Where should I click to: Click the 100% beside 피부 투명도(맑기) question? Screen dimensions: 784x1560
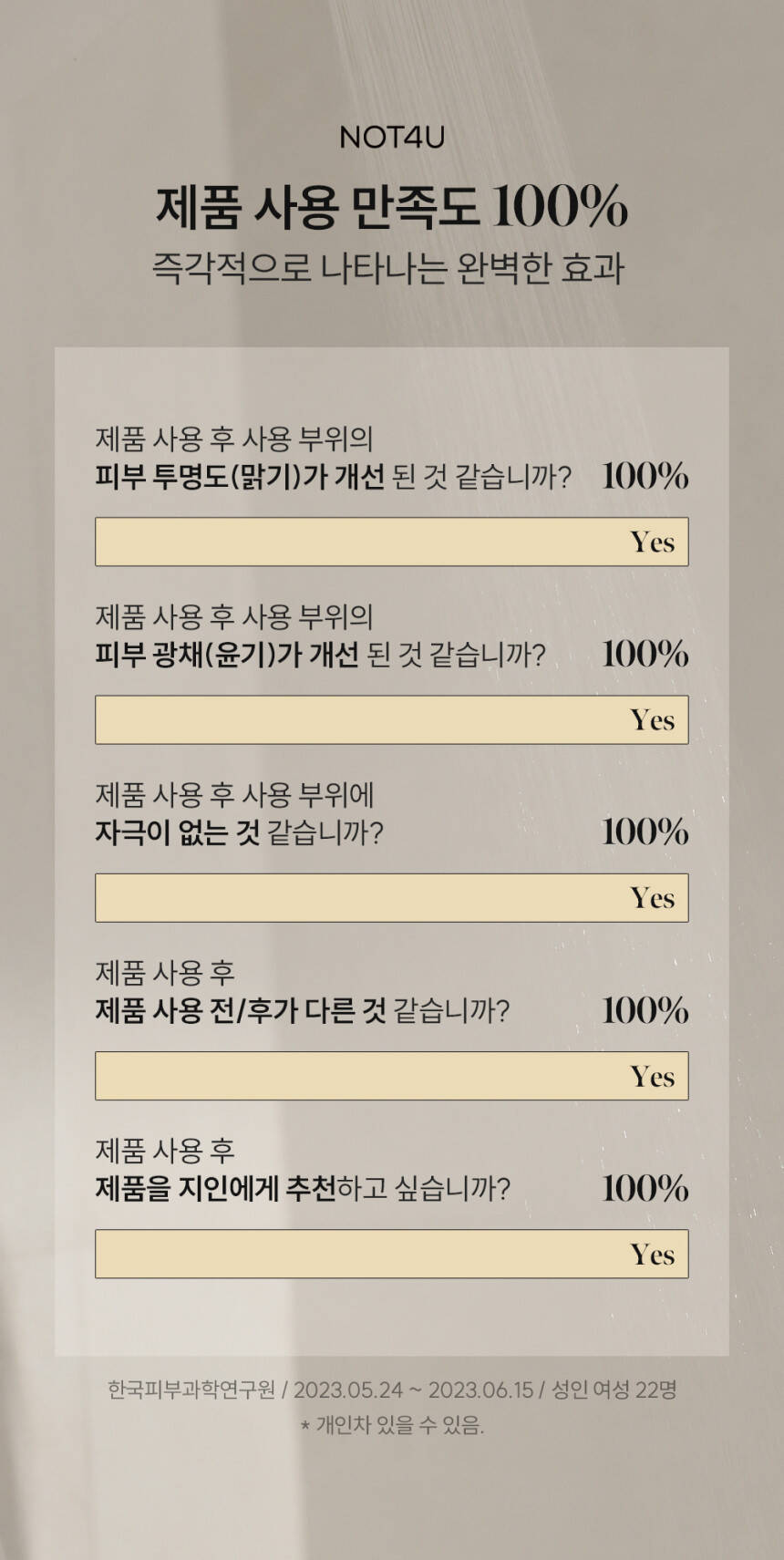tap(645, 476)
